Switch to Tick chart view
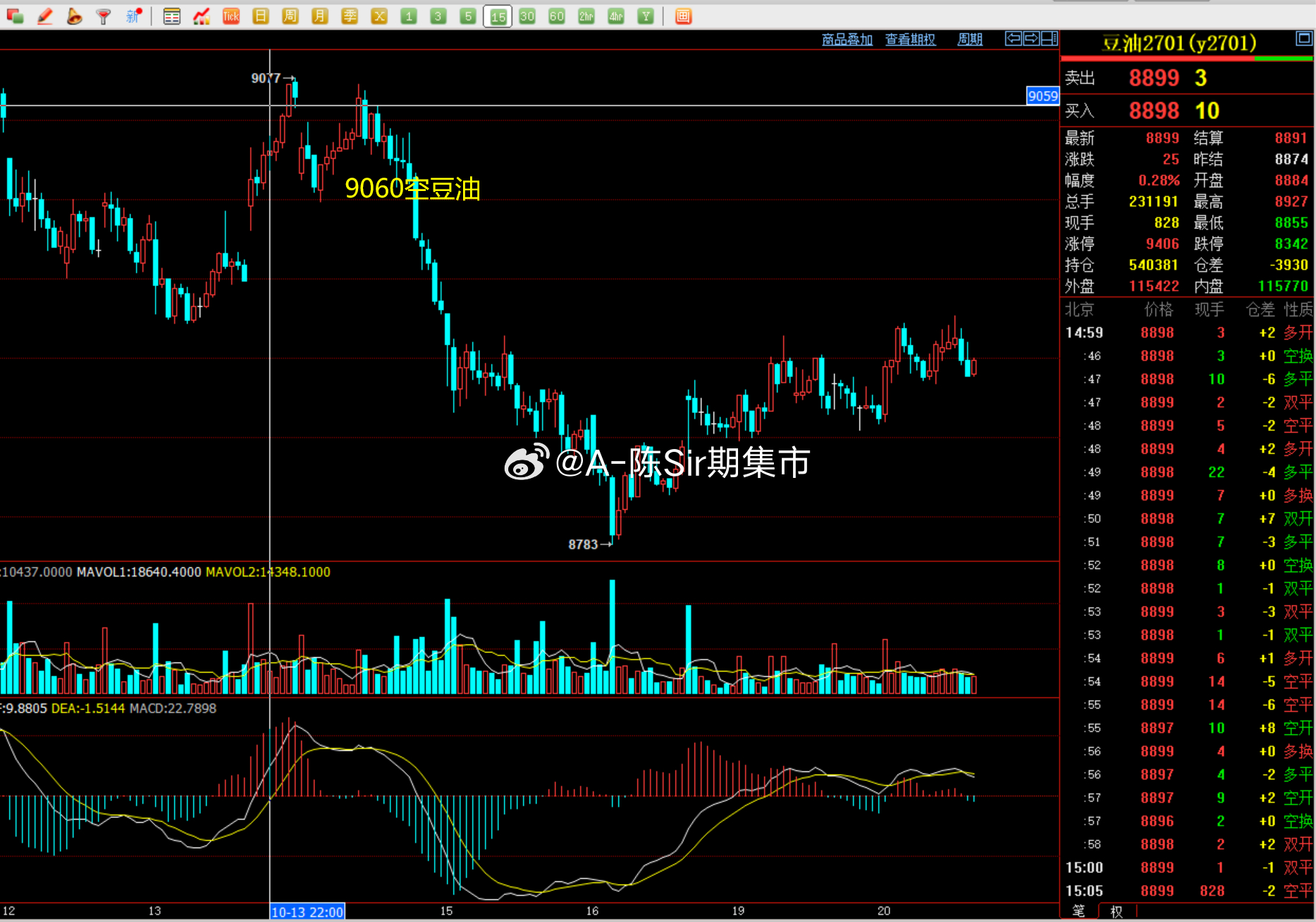Image resolution: width=1316 pixels, height=922 pixels. pos(230,16)
